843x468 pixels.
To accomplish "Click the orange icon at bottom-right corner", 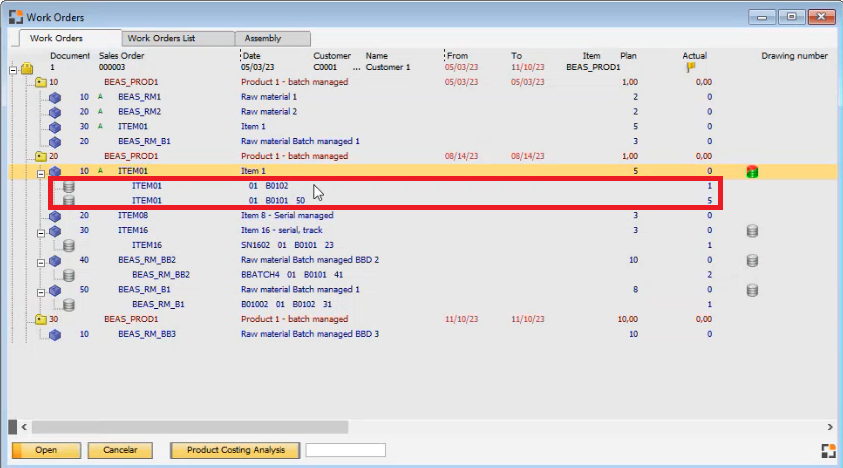I will pos(826,450).
